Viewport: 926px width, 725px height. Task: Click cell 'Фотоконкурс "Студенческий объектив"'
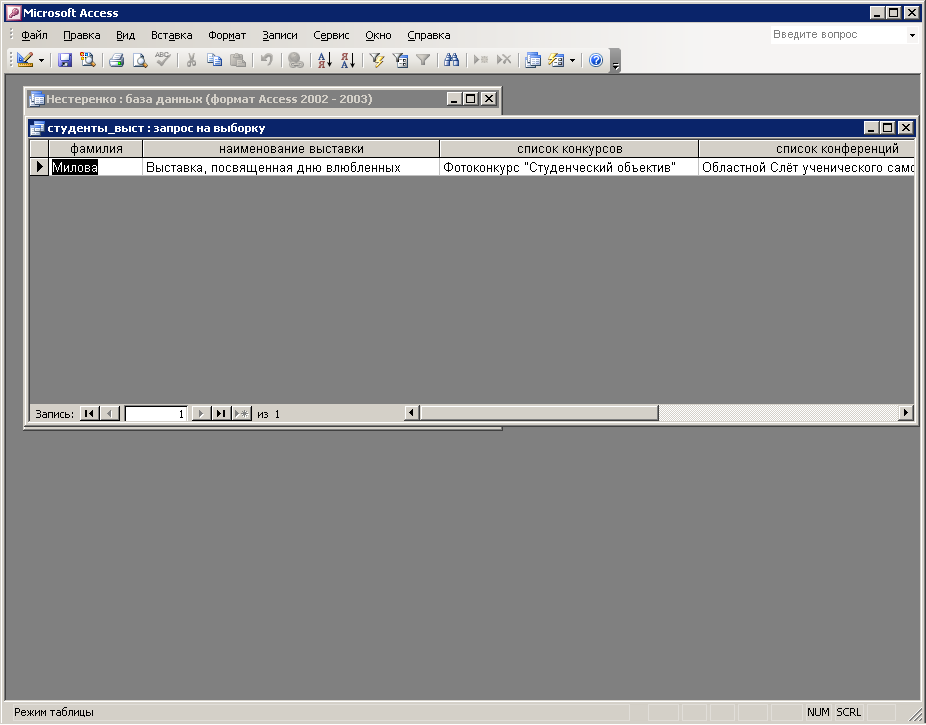[x=569, y=167]
